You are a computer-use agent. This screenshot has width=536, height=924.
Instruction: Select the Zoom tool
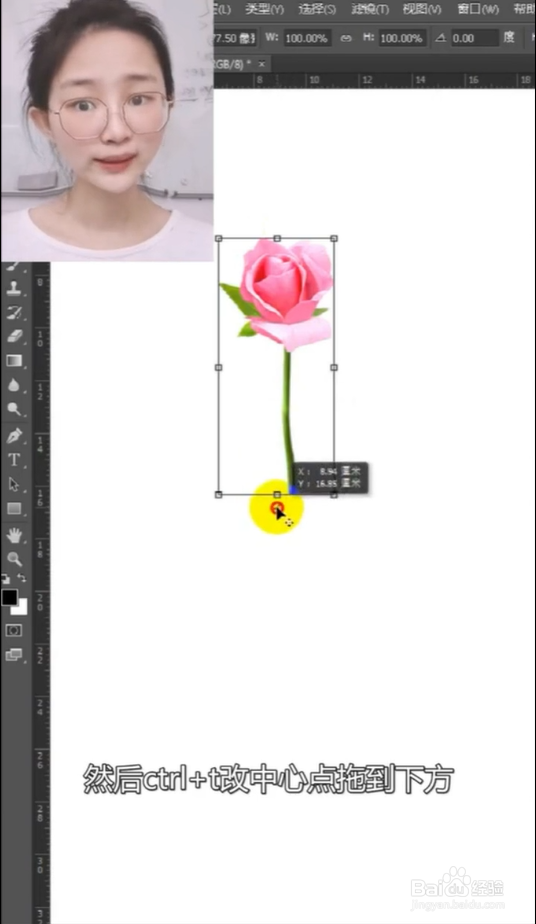click(14, 559)
